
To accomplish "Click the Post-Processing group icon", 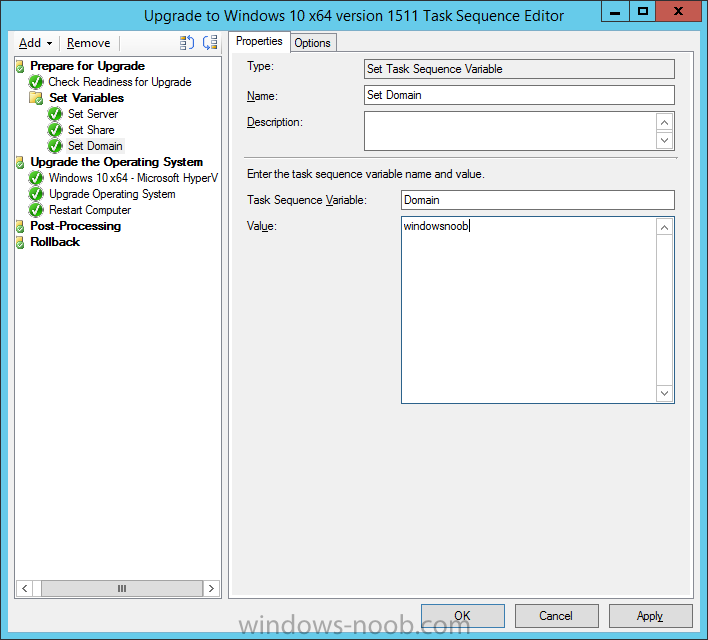I will pos(20,226).
